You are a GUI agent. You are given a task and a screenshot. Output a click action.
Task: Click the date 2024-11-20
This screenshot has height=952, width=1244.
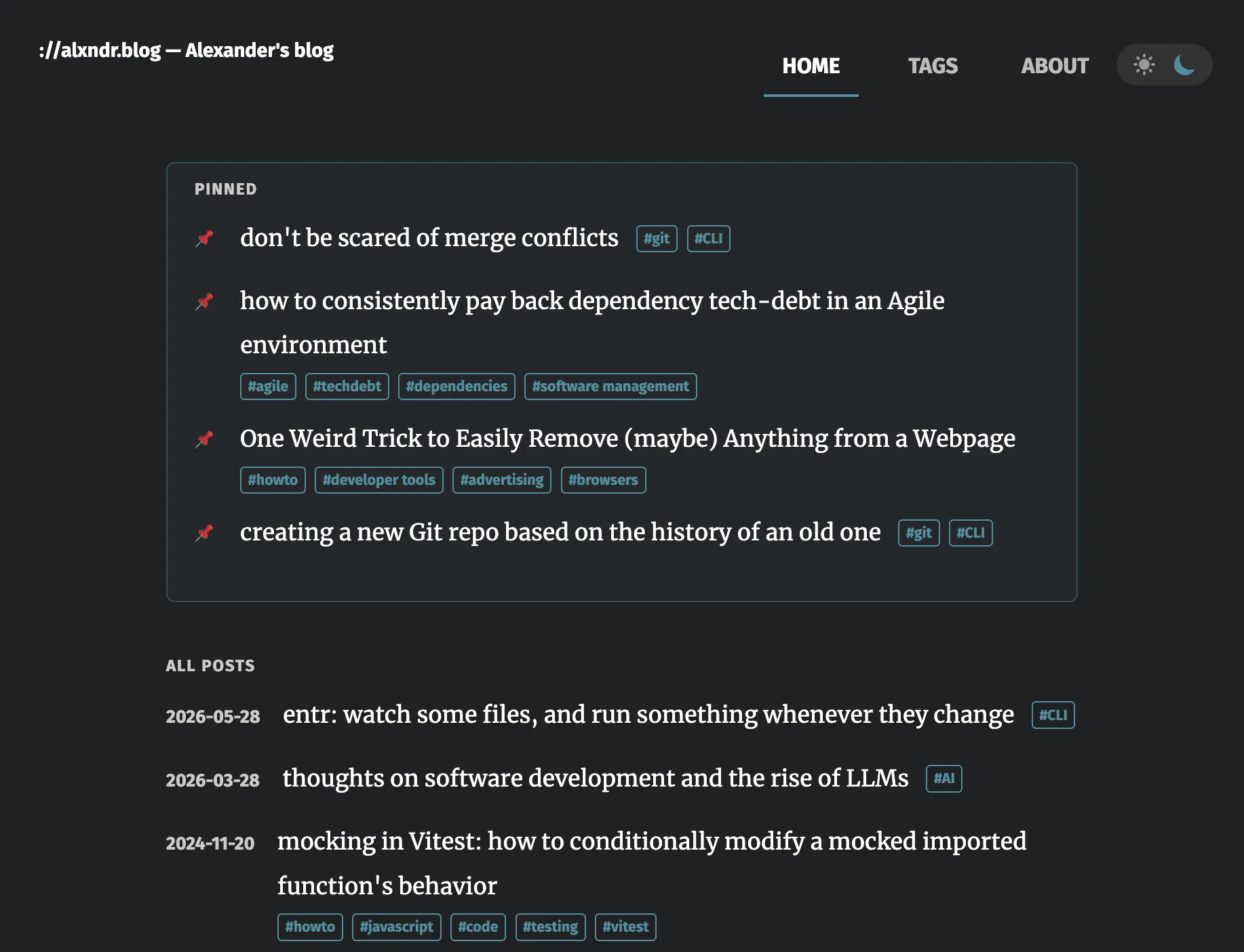[210, 844]
